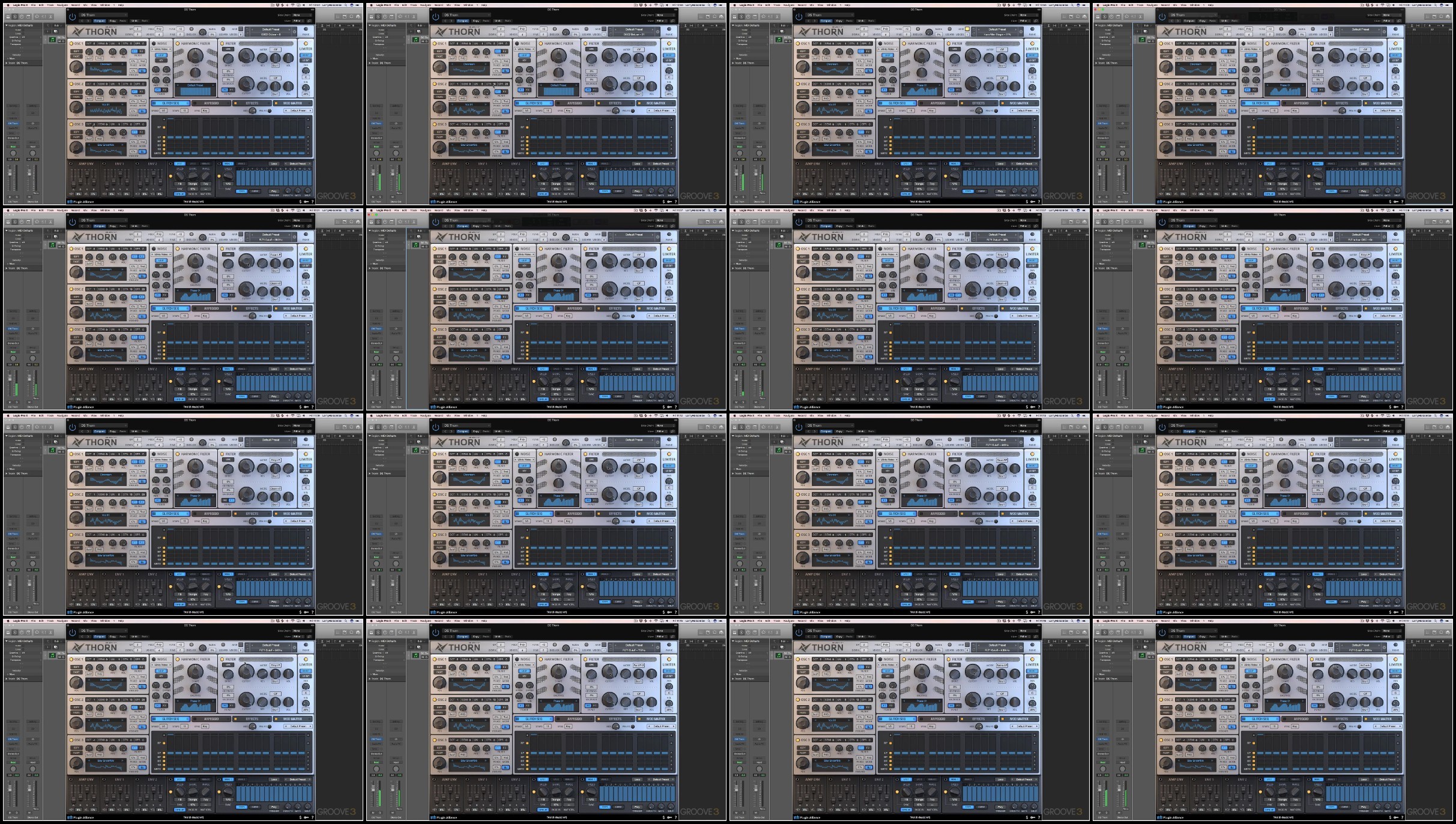In the OSC2 Octave frame, click the green MIDI region icon
The image size is (1456, 824).
point(52,40)
